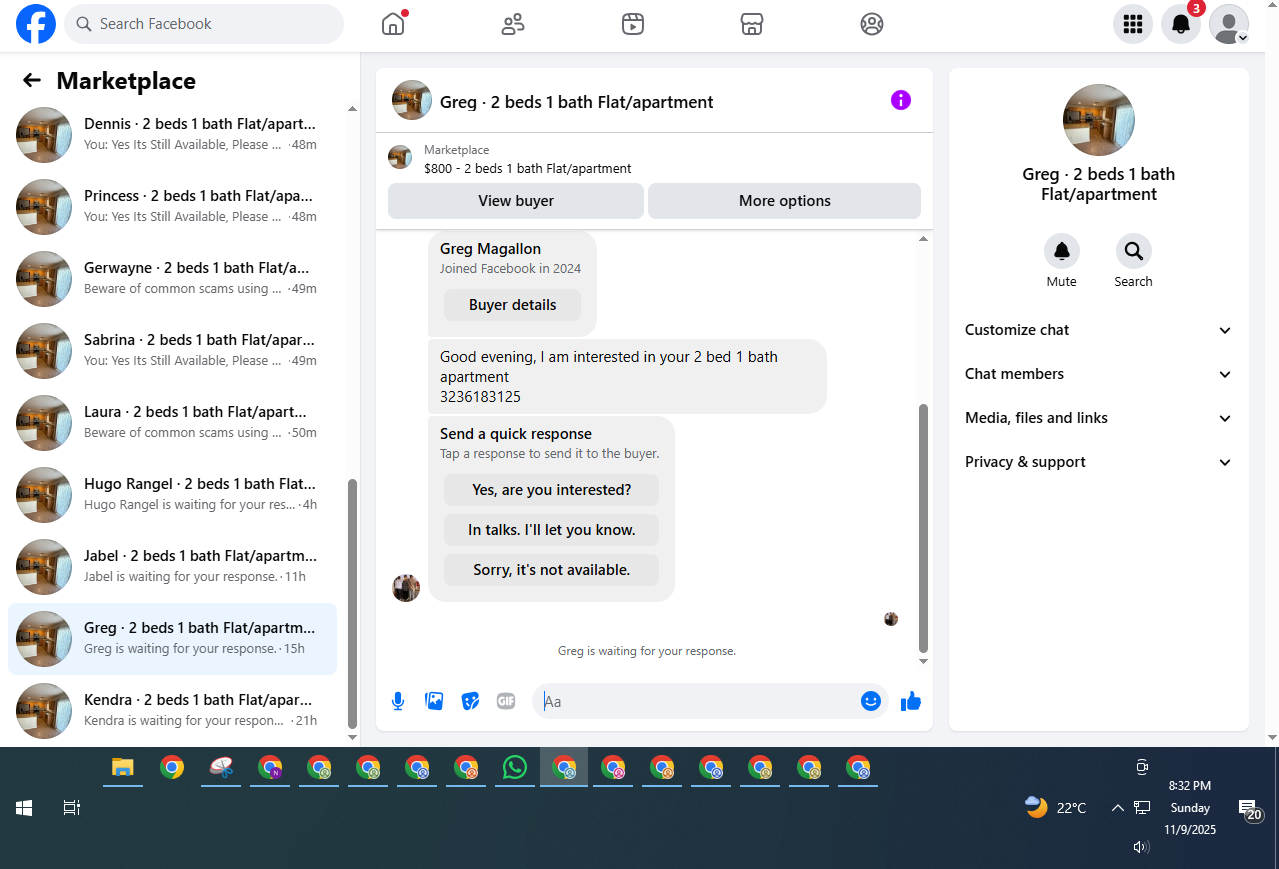Show hidden system tray icons chevron
The width and height of the screenshot is (1279, 869).
(x=1118, y=808)
